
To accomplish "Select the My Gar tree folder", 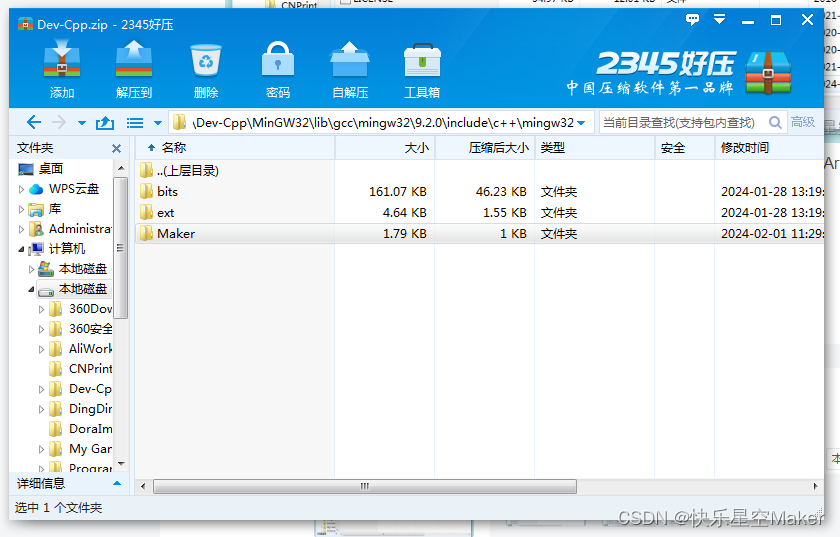I will (91, 449).
